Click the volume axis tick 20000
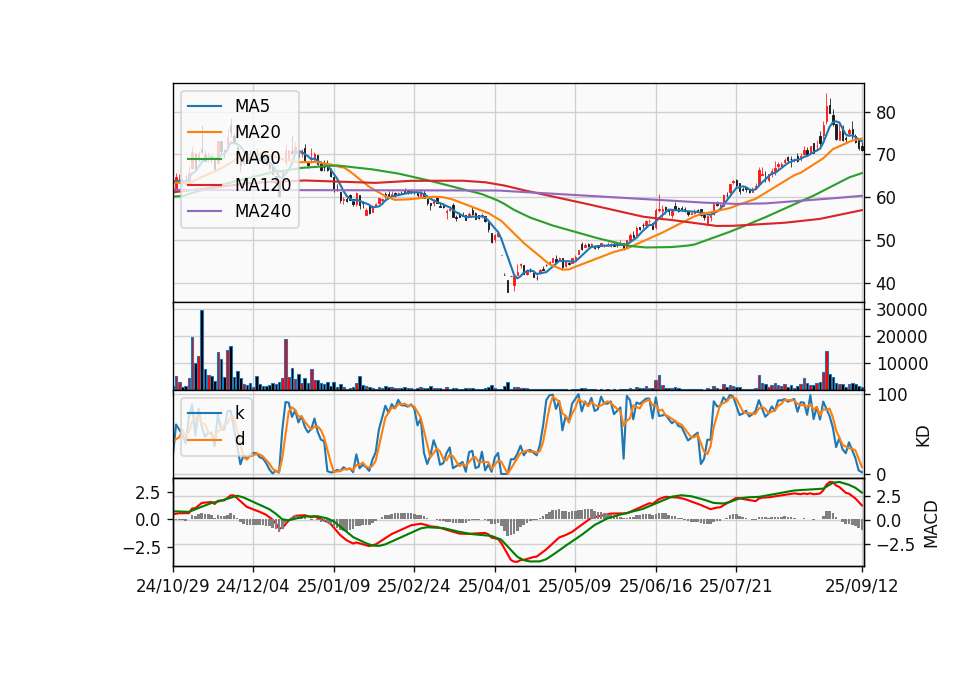 click(x=902, y=337)
